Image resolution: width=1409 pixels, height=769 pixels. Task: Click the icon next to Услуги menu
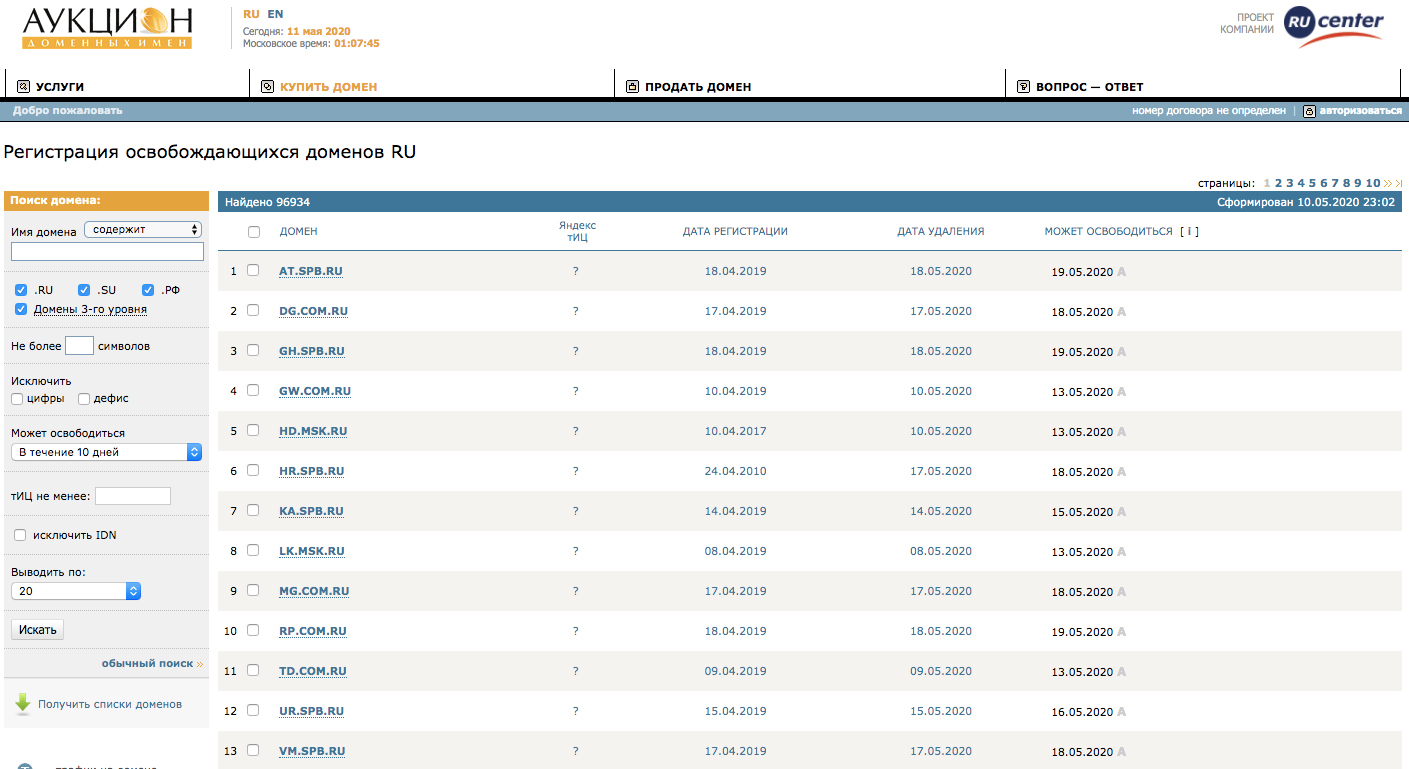pos(24,87)
